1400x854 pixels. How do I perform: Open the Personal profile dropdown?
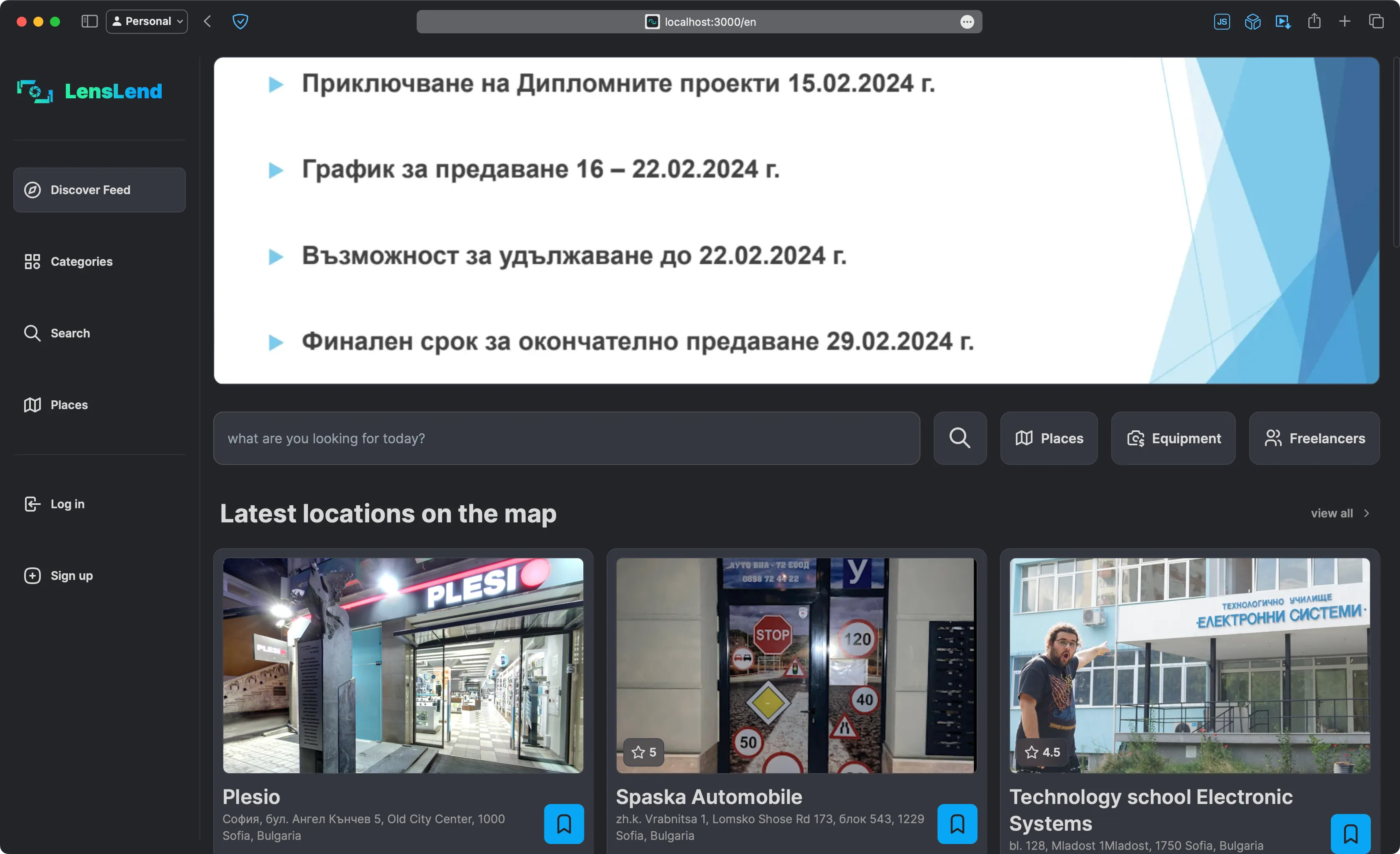[147, 22]
